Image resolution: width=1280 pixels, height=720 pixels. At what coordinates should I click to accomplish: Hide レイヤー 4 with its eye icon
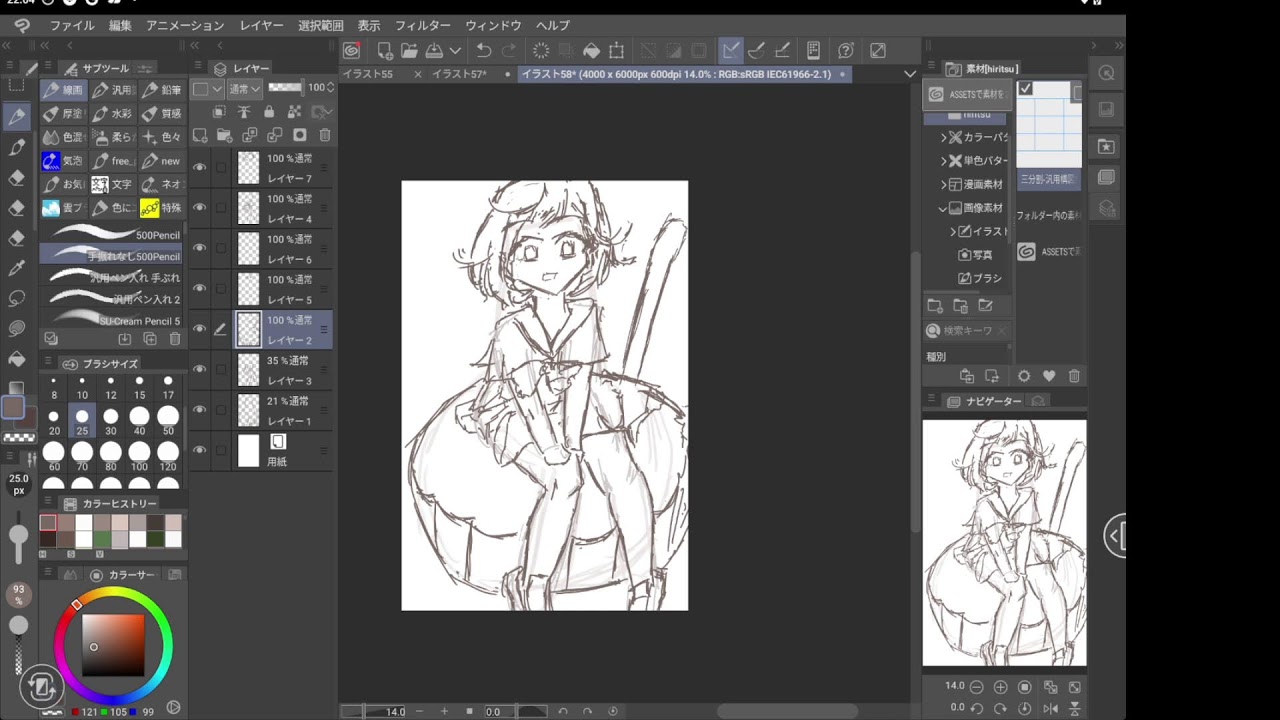(200, 207)
